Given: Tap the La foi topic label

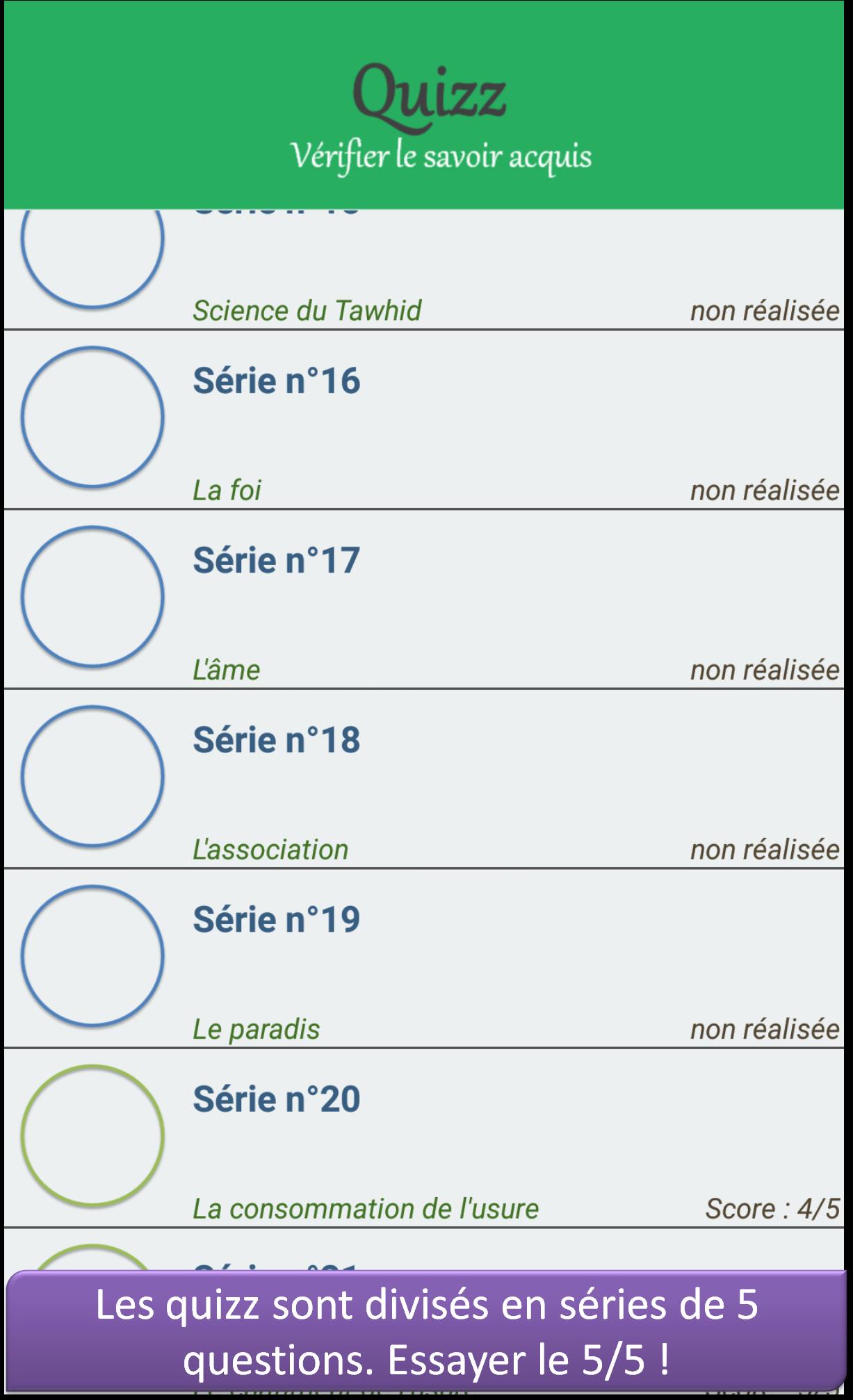Looking at the screenshot, I should [227, 491].
